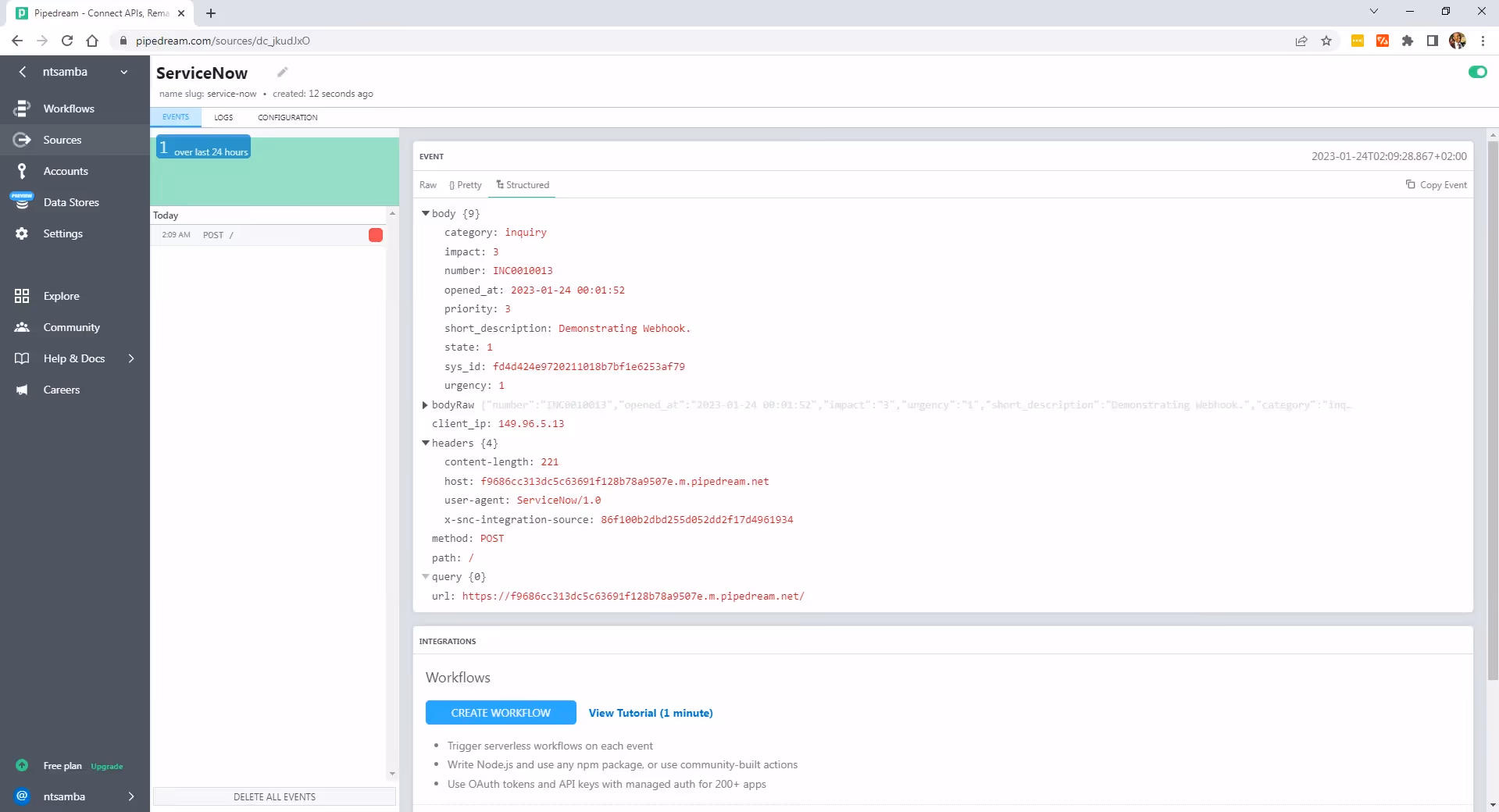Select the Raw event view
This screenshot has width=1499, height=812.
click(x=428, y=185)
